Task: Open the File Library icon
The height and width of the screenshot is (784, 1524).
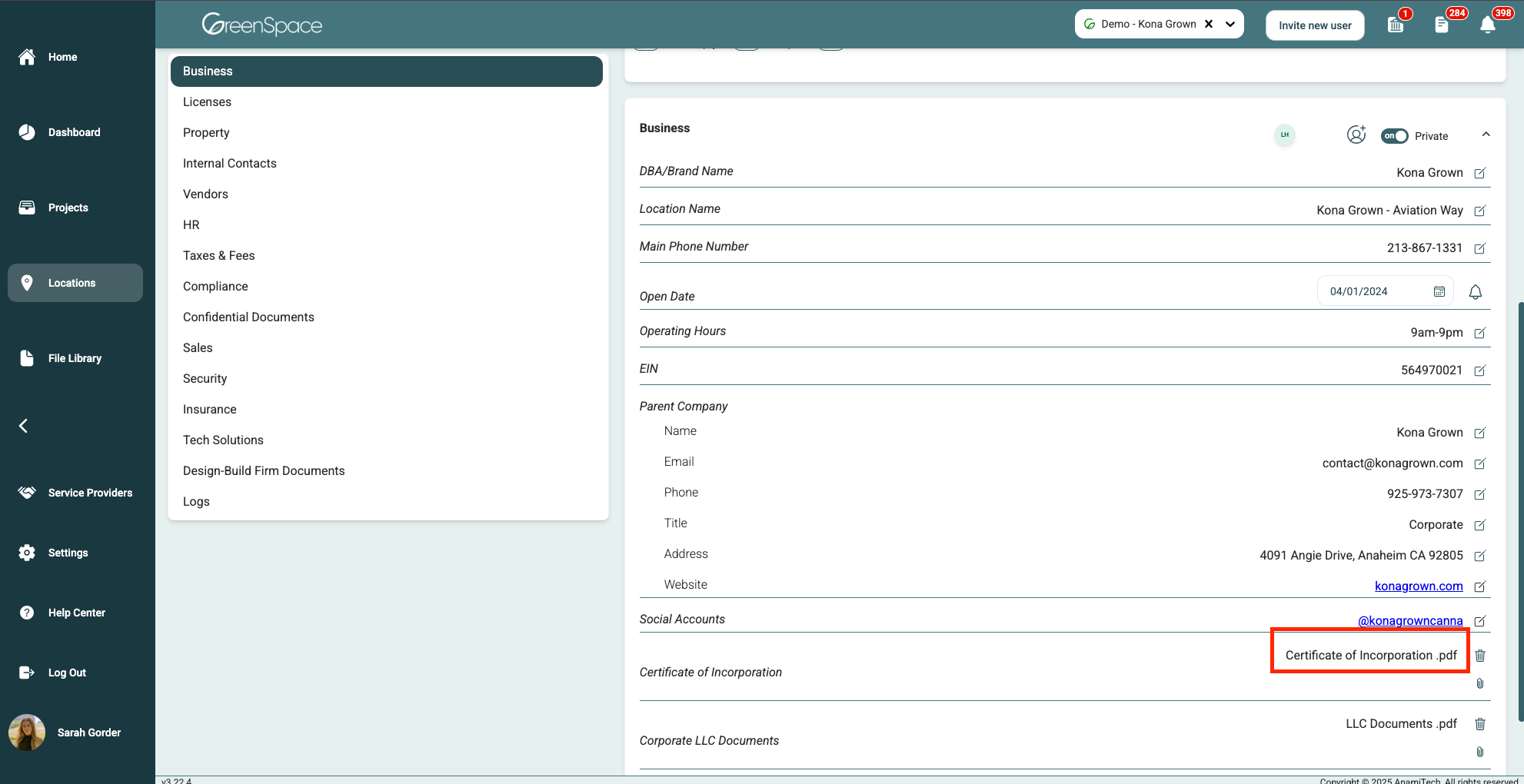Action: tap(27, 358)
